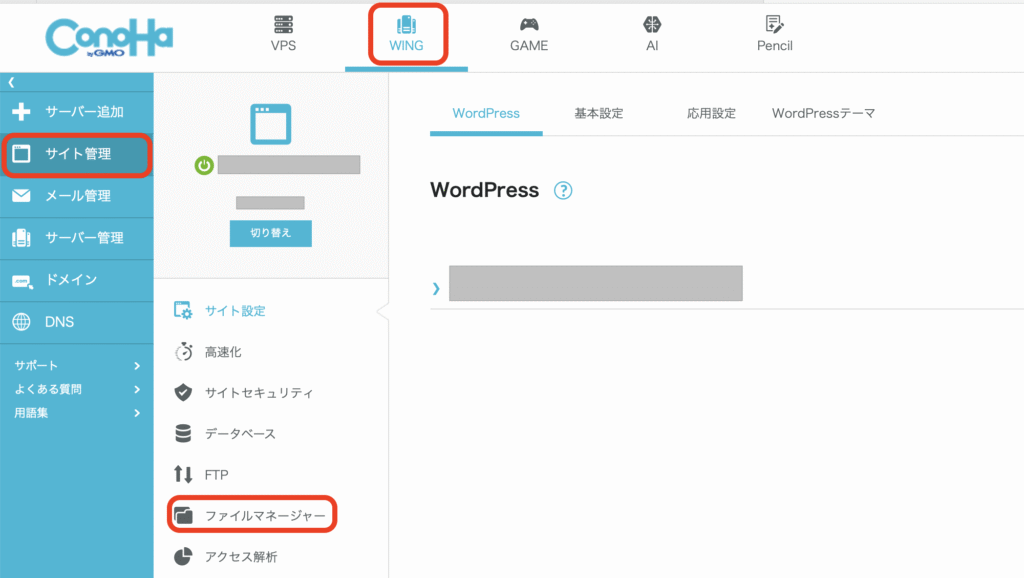Viewport: 1024px width, 578px height.
Task: Select the WordPress settings tab
Action: (486, 114)
